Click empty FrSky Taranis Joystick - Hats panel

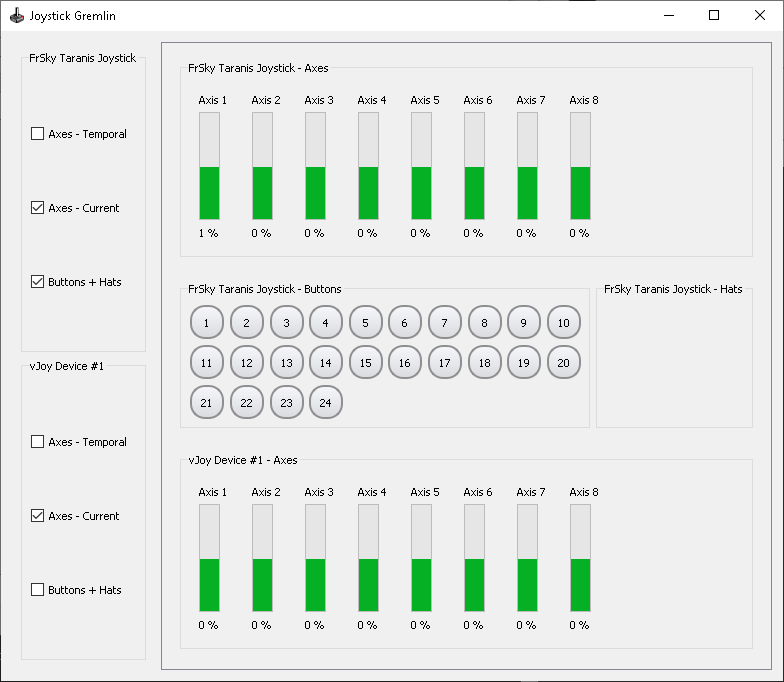pyautogui.click(x=674, y=360)
